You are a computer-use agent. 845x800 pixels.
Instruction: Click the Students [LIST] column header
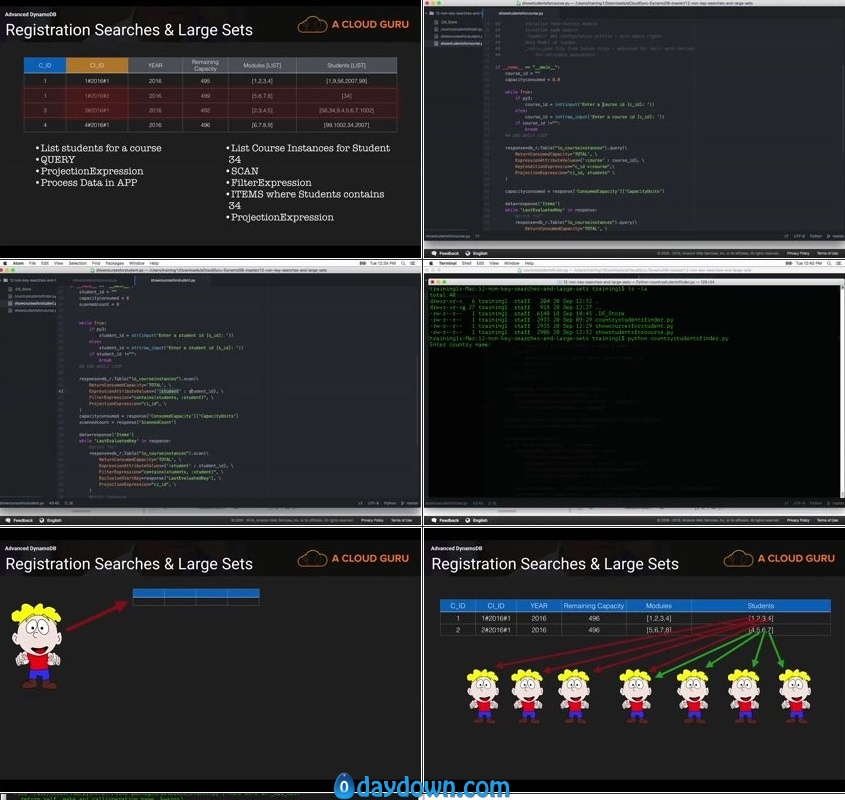(x=347, y=65)
